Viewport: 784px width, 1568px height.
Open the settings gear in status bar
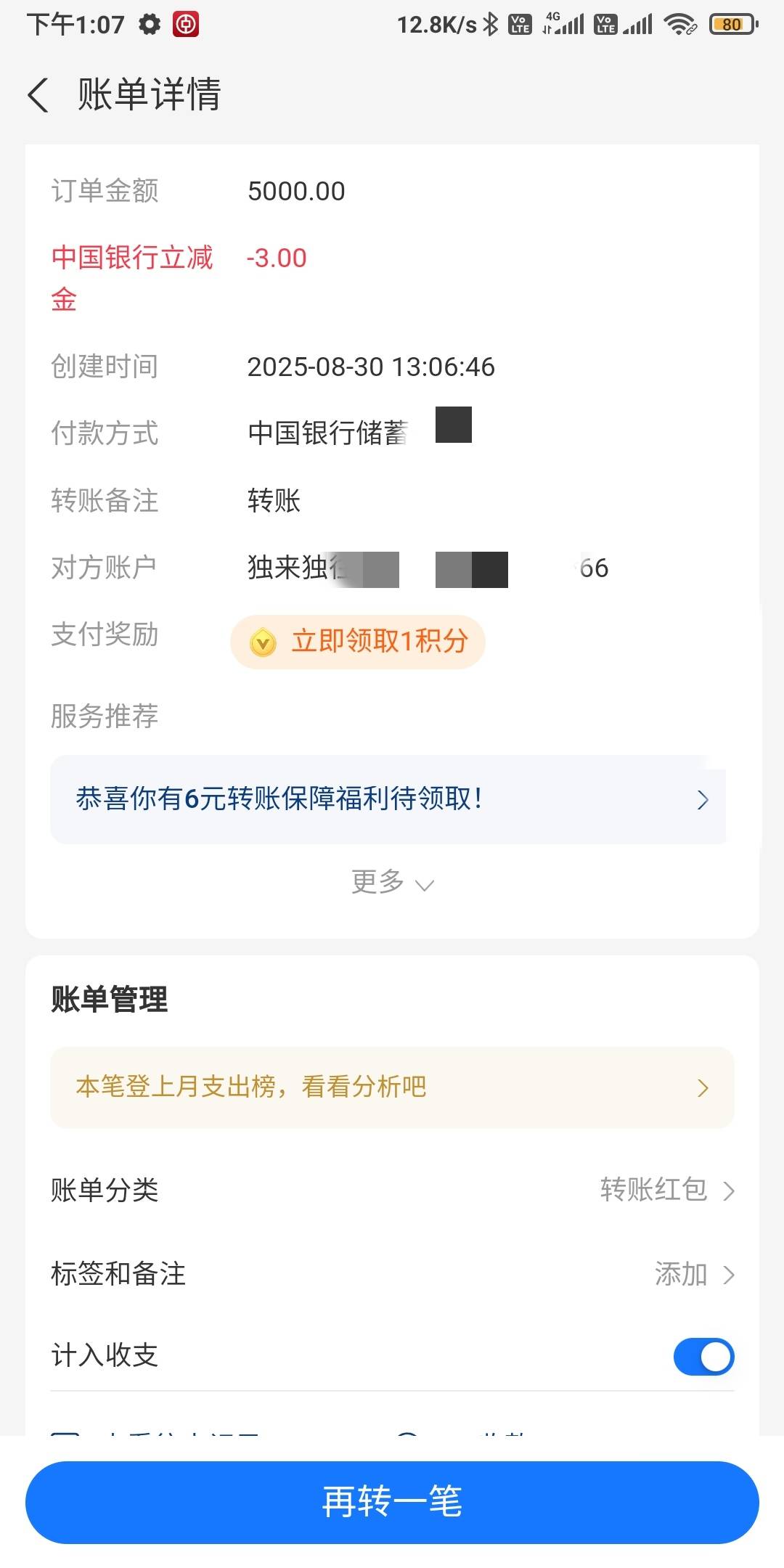pos(150,25)
